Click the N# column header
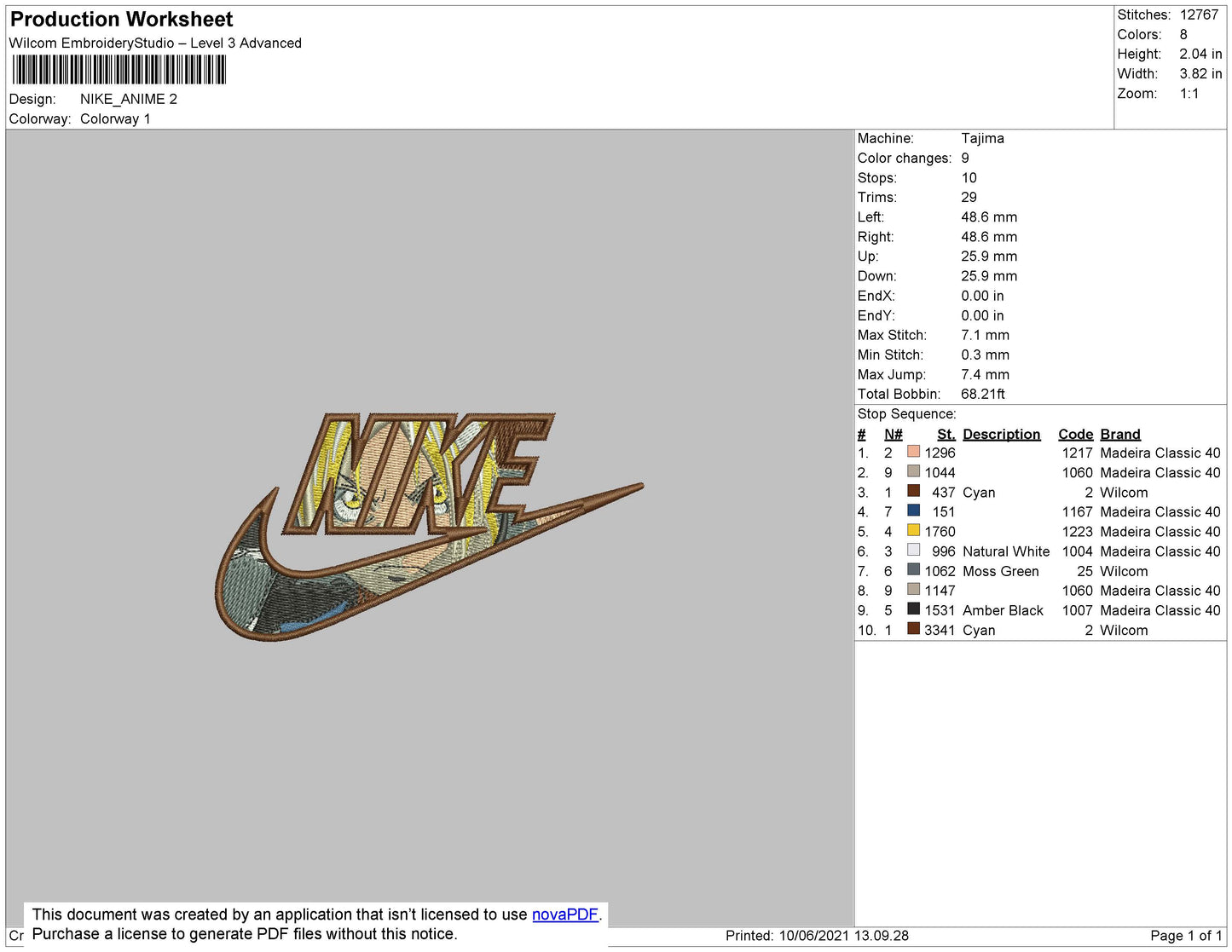The width and height of the screenshot is (1232, 952). [x=893, y=434]
